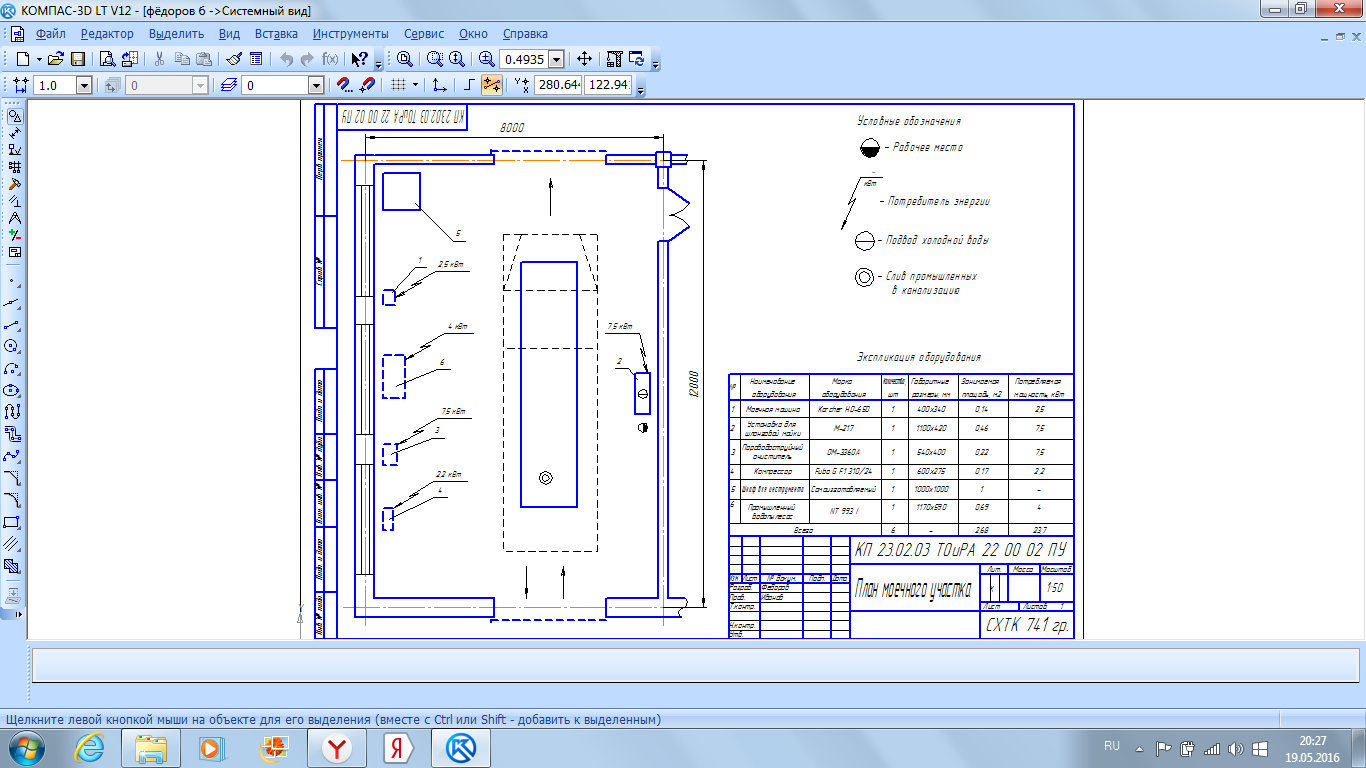
Task: Toggle orthogonal drawing mode
Action: click(469, 85)
